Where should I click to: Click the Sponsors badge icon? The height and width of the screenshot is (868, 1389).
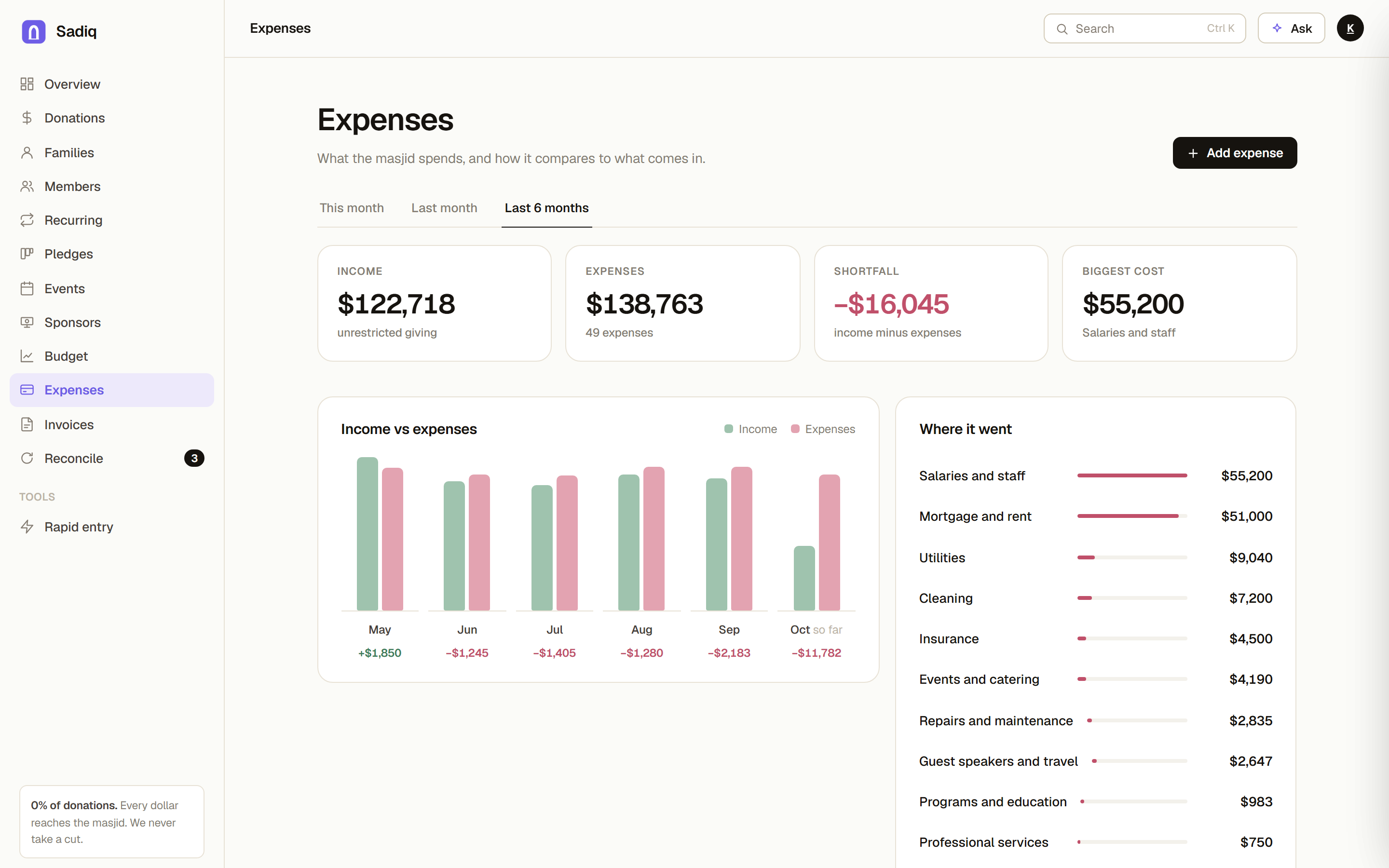27,322
